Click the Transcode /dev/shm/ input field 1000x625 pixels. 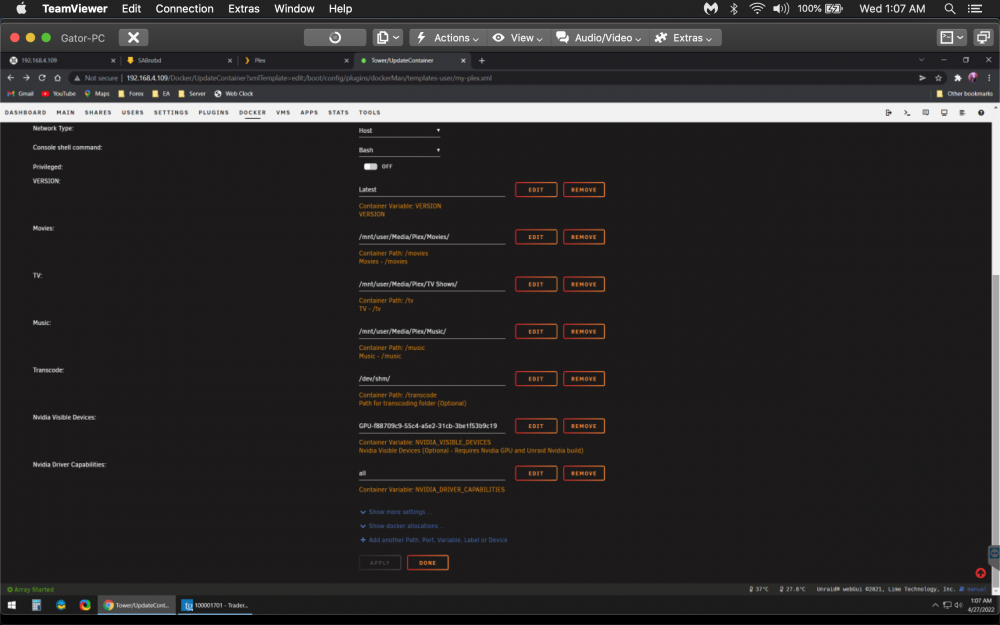coord(432,378)
